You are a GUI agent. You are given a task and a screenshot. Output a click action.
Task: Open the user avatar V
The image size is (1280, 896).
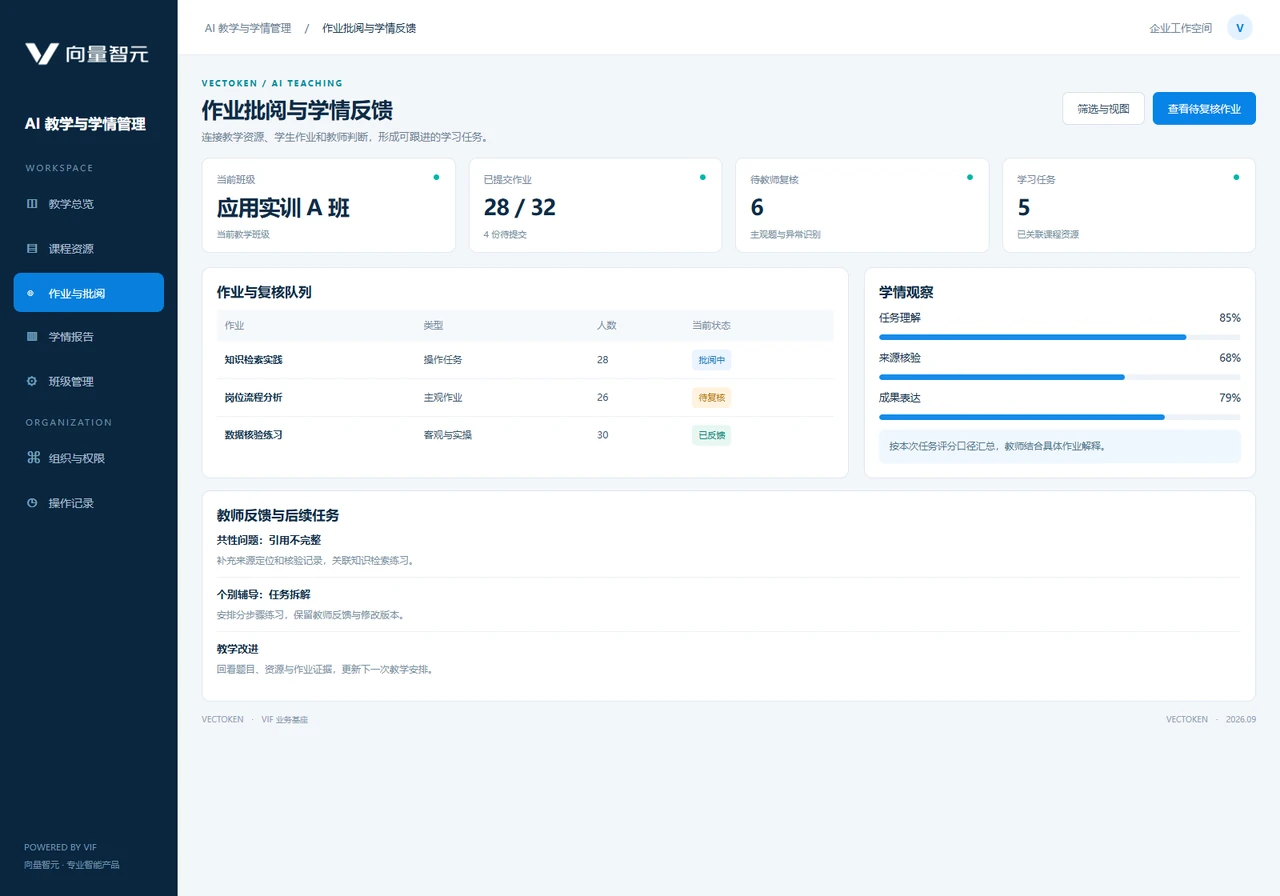point(1240,28)
